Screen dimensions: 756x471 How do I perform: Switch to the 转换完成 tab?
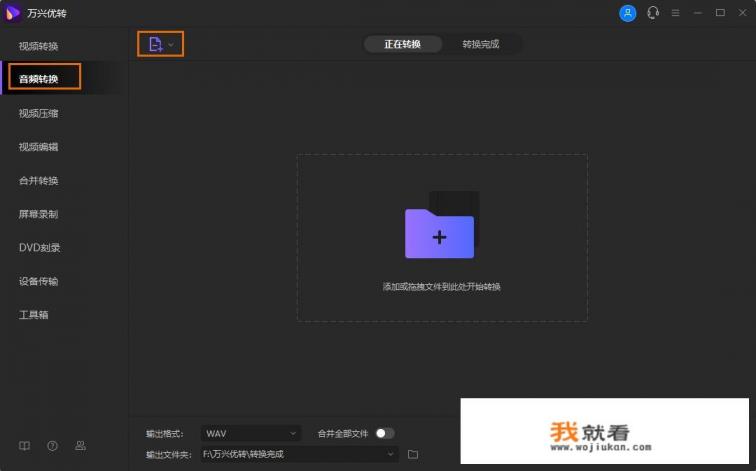pyautogui.click(x=480, y=44)
